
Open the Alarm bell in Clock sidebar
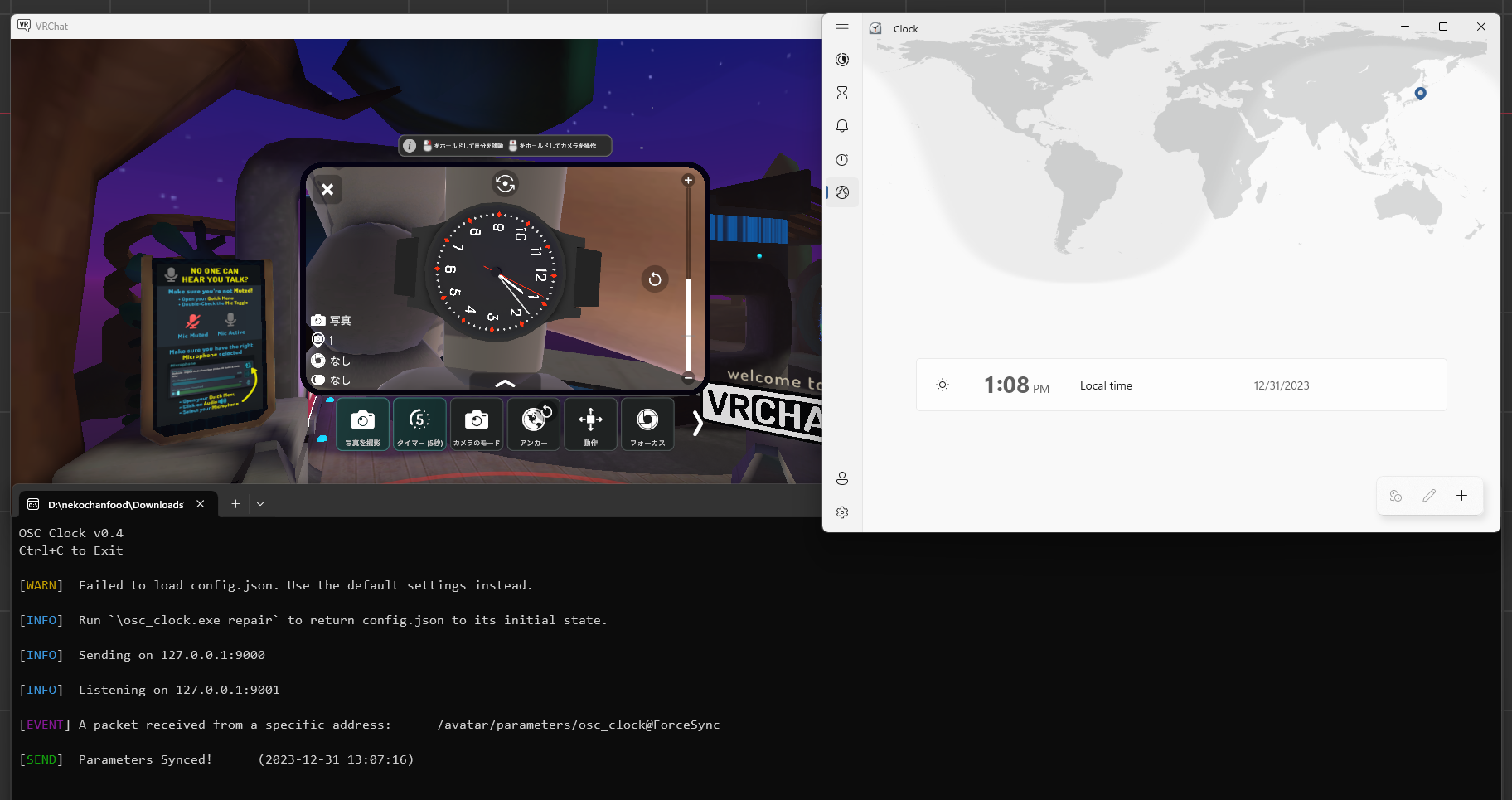pyautogui.click(x=842, y=126)
